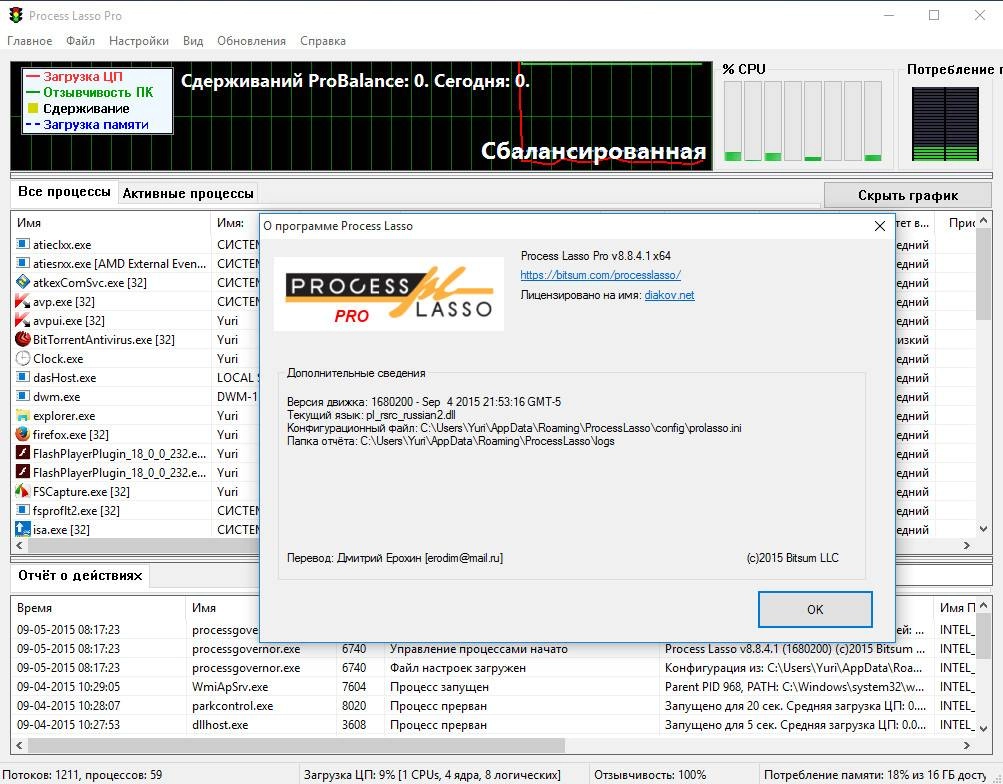Screen dimensions: 1003x784
Task: Switch to the Все процессы tab
Action: click(64, 192)
